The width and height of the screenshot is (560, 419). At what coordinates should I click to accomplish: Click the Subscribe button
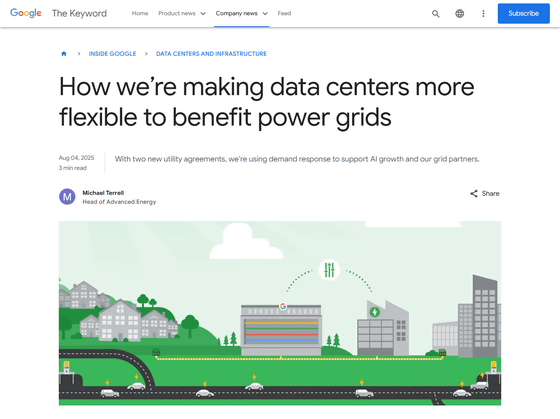pos(524,14)
